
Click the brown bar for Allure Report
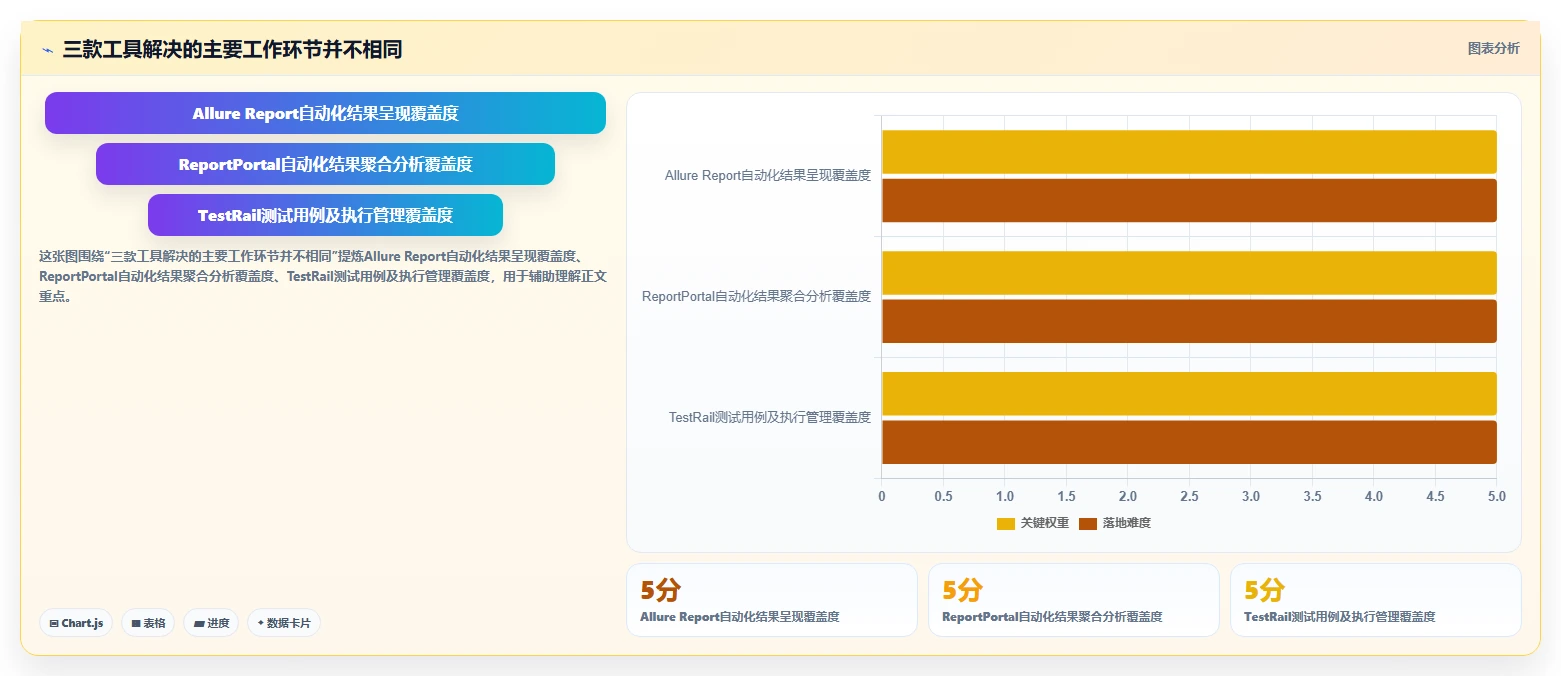pos(1189,200)
